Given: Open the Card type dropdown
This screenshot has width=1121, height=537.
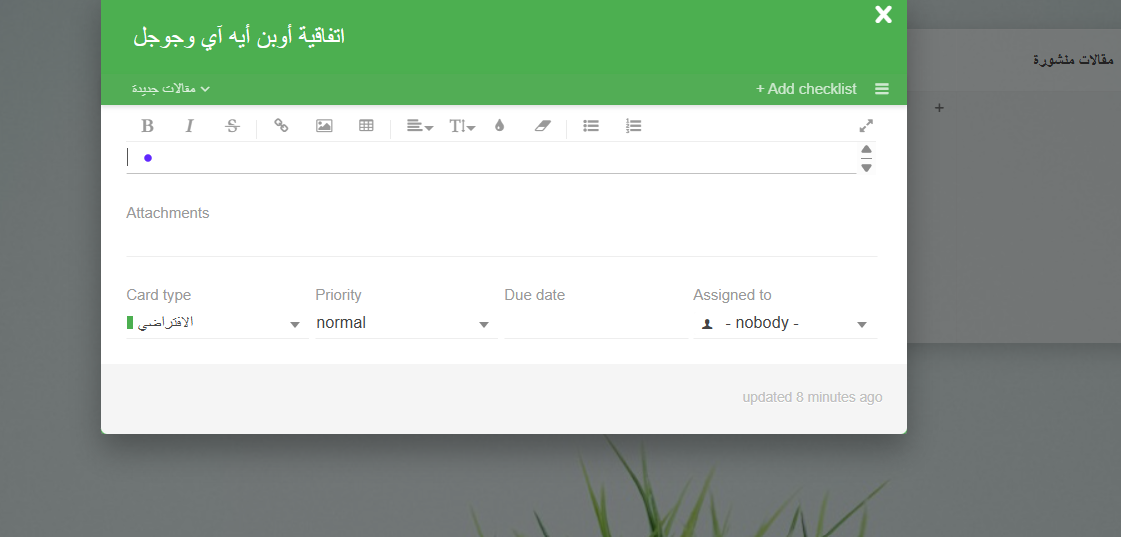Looking at the screenshot, I should tap(217, 323).
